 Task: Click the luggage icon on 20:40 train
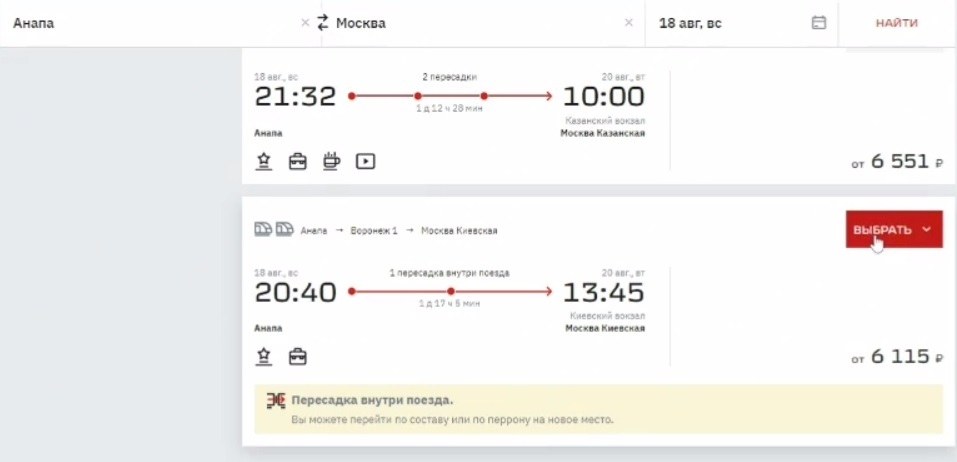(x=298, y=356)
